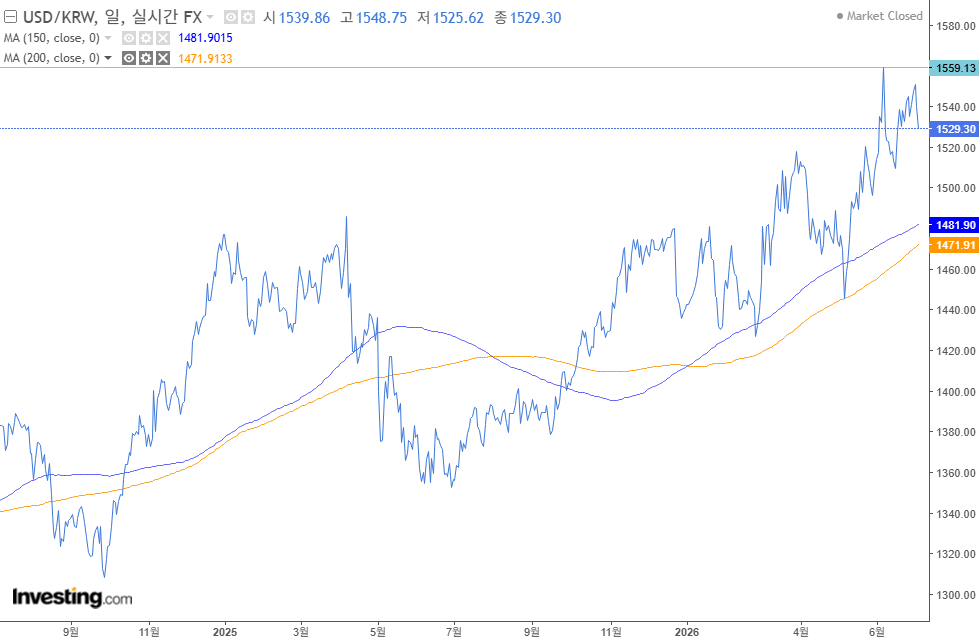Click the 11월 label left of 2026
The height and width of the screenshot is (639, 979).
(x=611, y=632)
